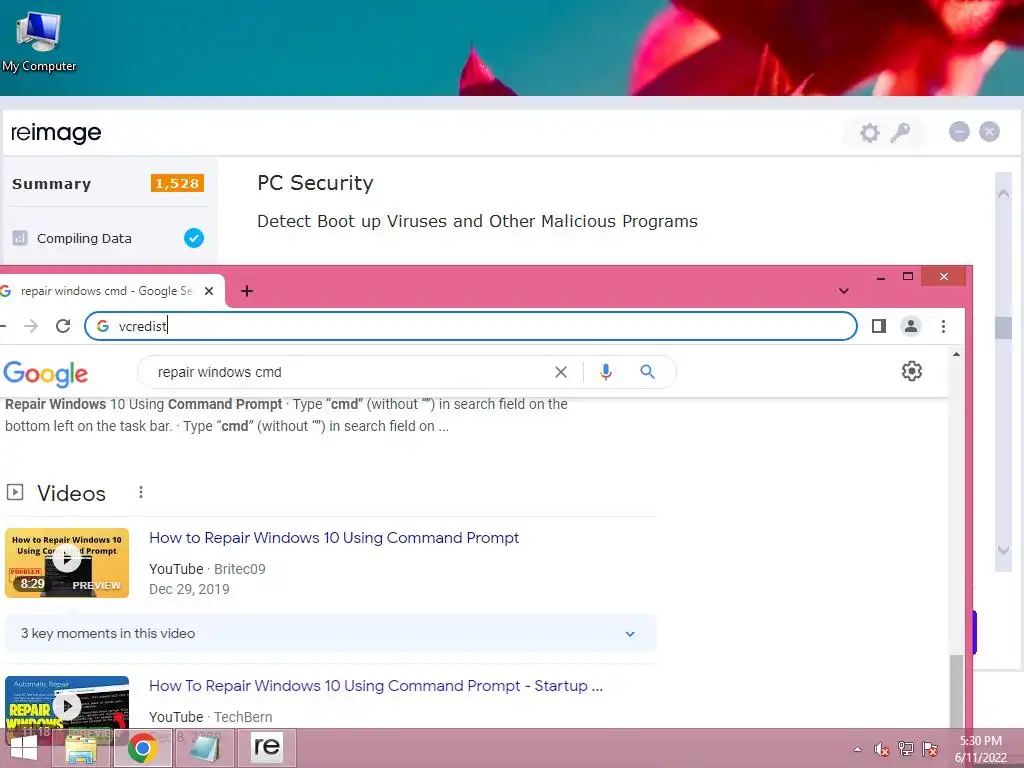The height and width of the screenshot is (768, 1024).
Task: Maximize the Chrome window
Action: [908, 277]
